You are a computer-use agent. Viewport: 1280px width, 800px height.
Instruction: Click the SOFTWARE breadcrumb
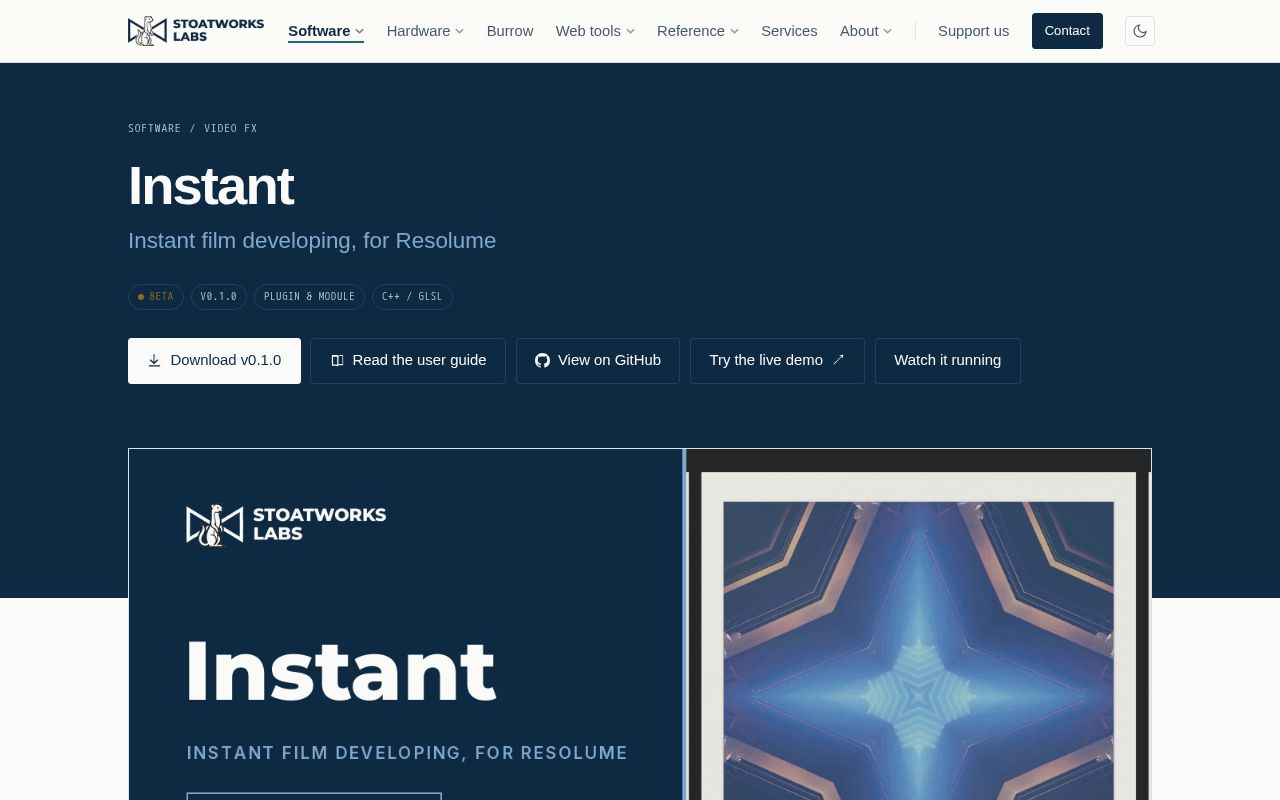tap(155, 128)
